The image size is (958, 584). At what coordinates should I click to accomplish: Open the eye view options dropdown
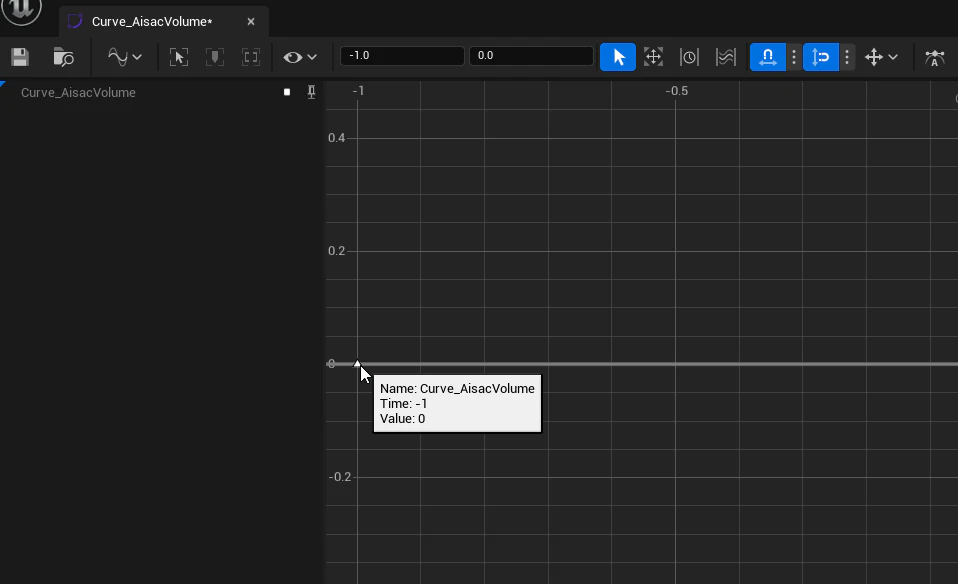pyautogui.click(x=299, y=57)
